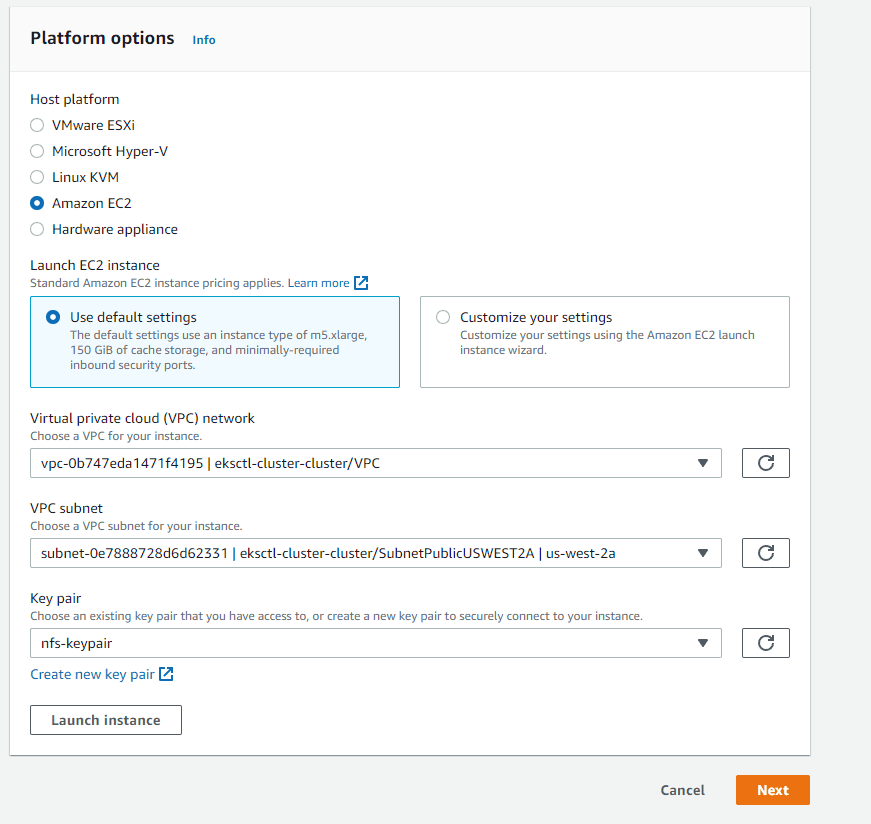
Task: Expand the VPC subnet dropdown
Action: click(x=375, y=553)
